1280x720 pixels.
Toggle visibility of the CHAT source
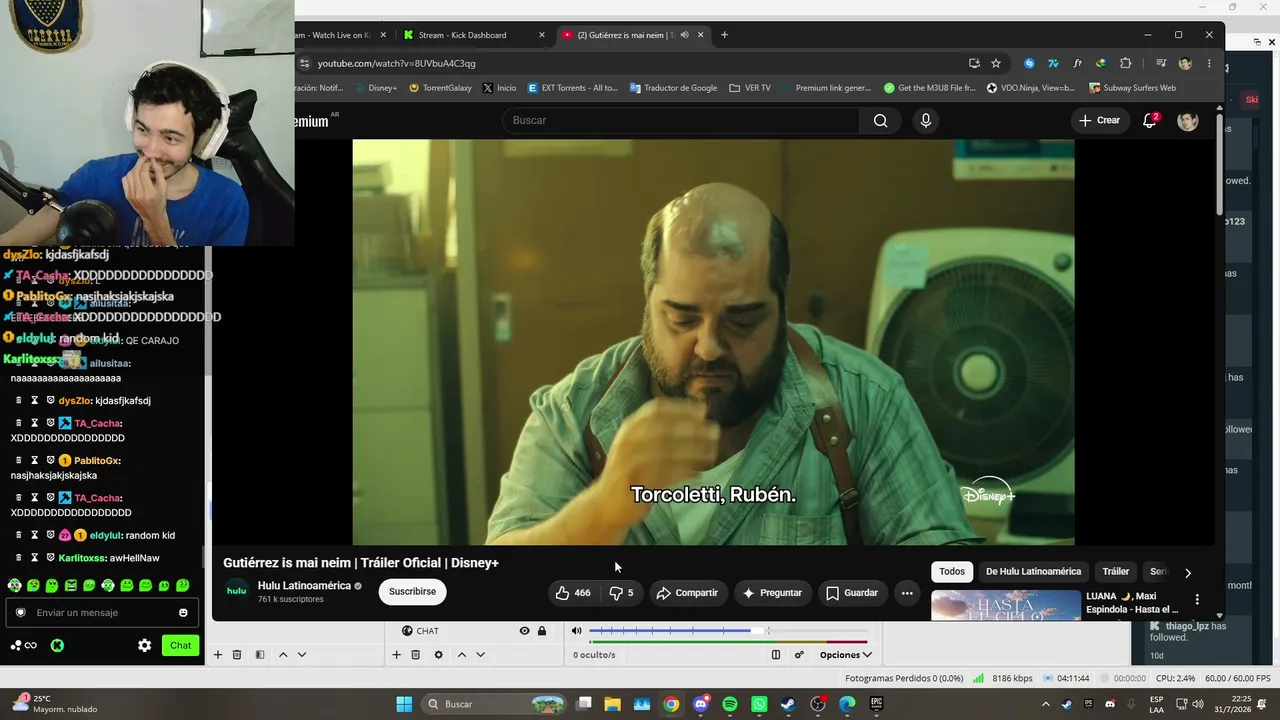click(x=524, y=631)
